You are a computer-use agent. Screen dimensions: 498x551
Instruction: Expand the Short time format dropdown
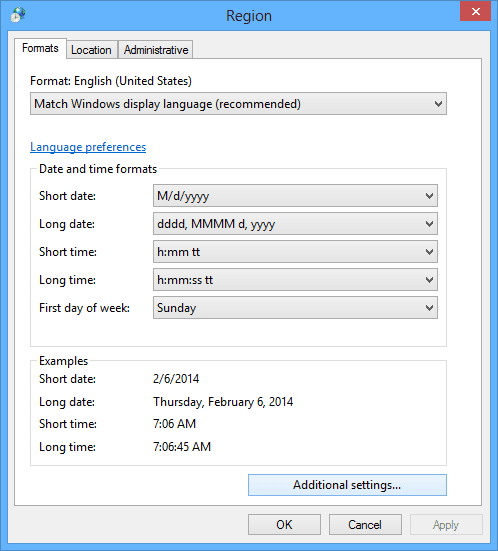(x=295, y=252)
